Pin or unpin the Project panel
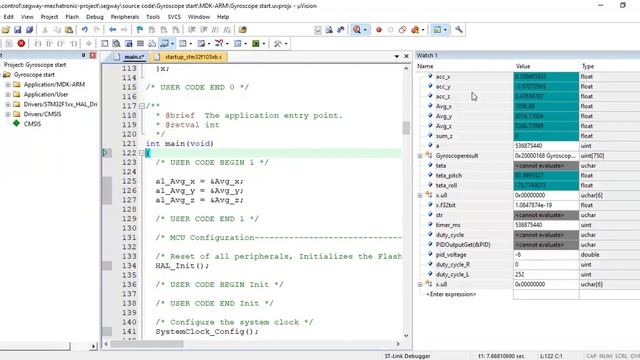Image resolution: width=640 pixels, height=360 pixels. coord(84,55)
